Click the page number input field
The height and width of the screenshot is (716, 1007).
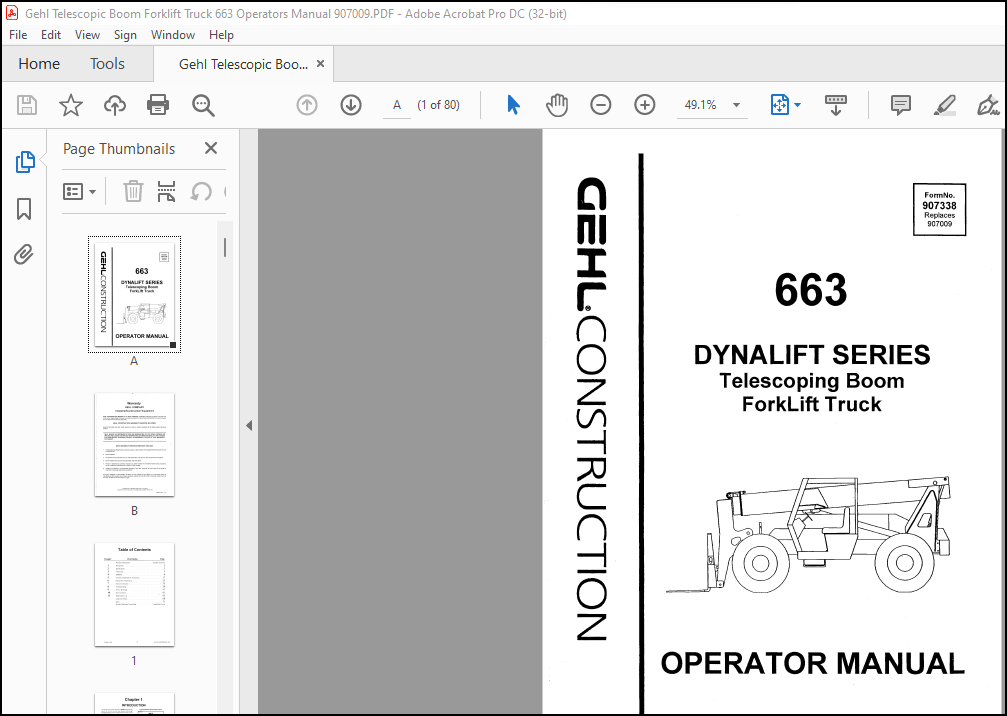[397, 105]
